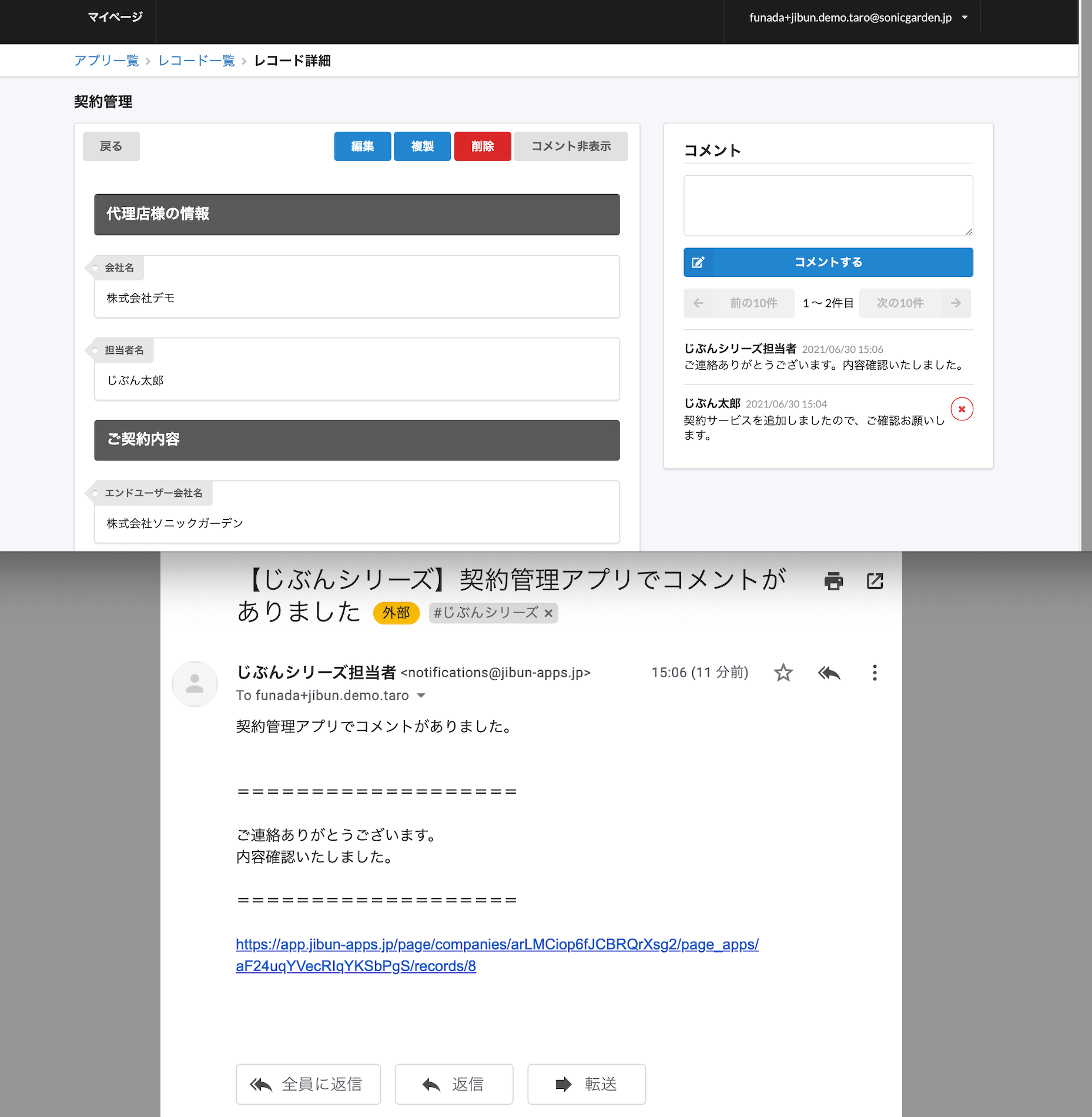Open the three-dot more options menu
The image size is (1092, 1117).
(875, 673)
